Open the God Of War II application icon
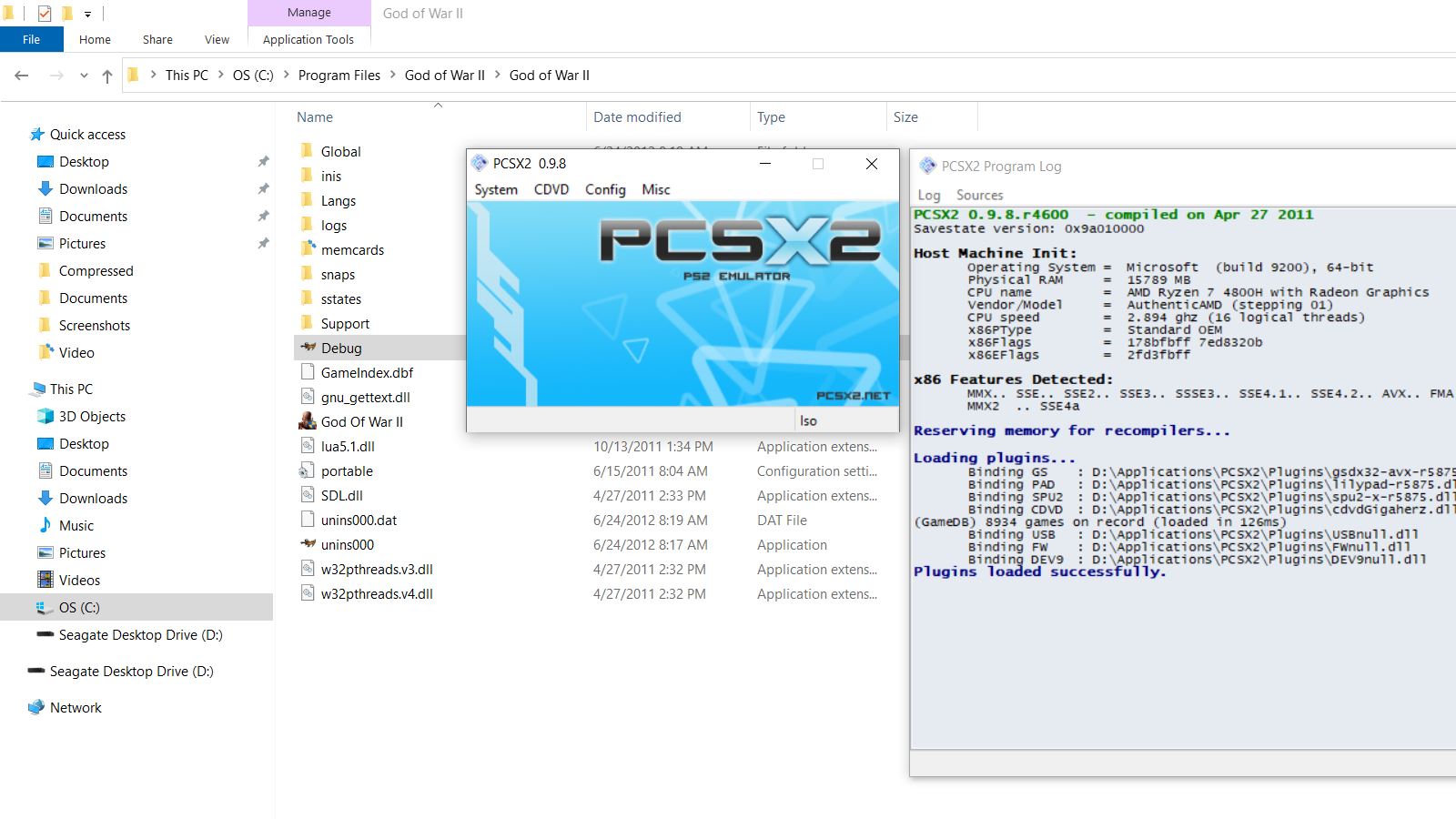 point(308,421)
